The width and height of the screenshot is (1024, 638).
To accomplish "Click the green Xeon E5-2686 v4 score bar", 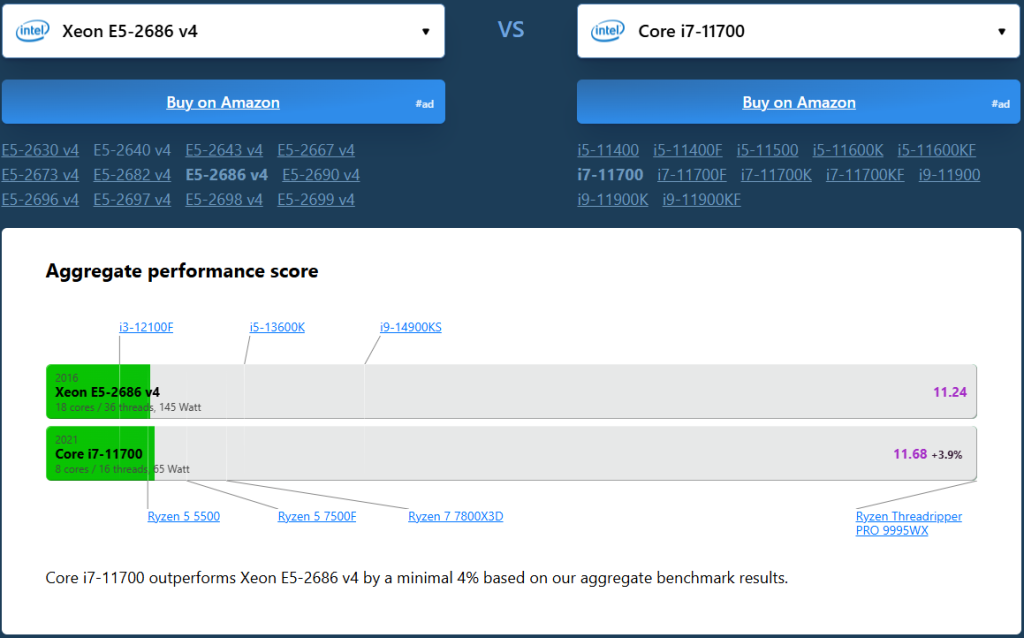I will 98,392.
